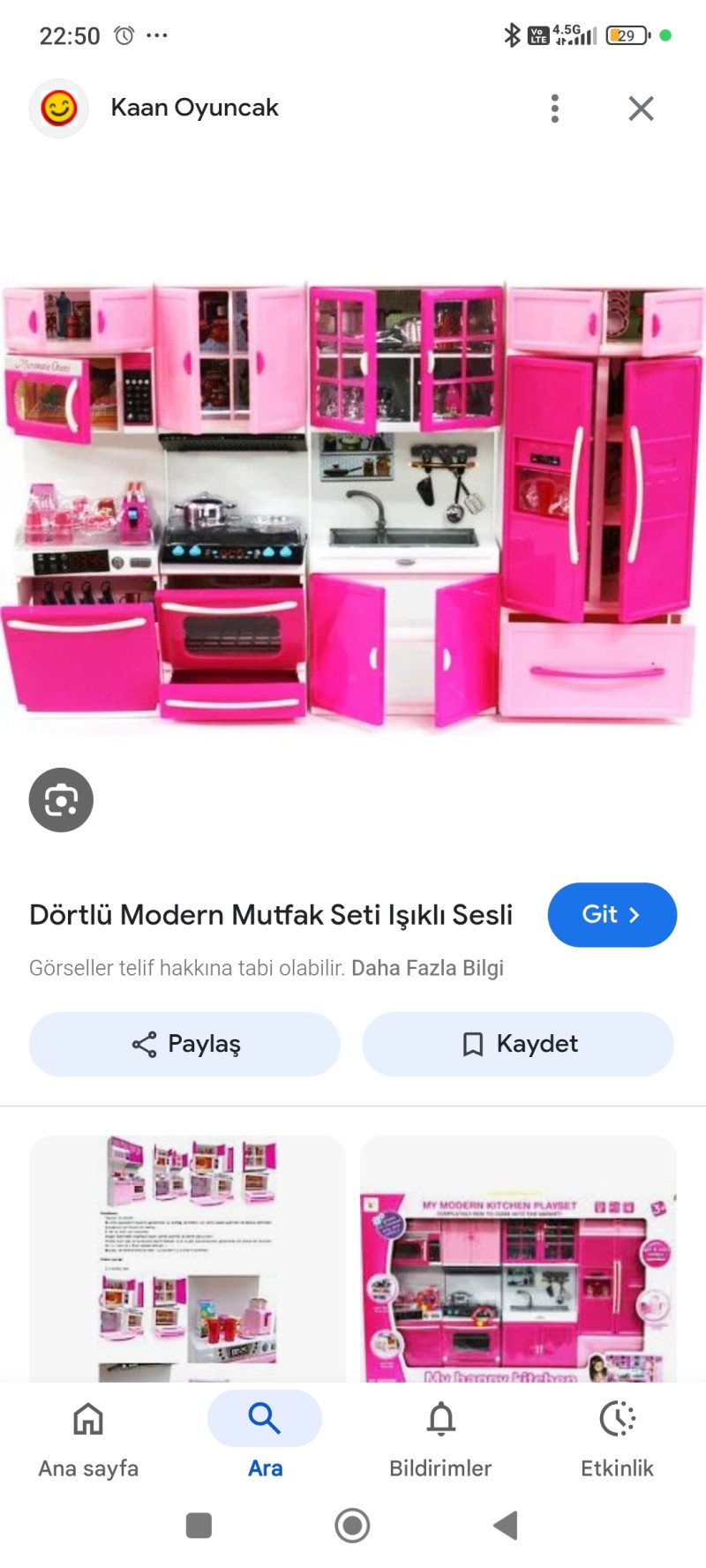The image size is (706, 1568).
Task: Open the three-dot more options menu
Action: tap(554, 109)
